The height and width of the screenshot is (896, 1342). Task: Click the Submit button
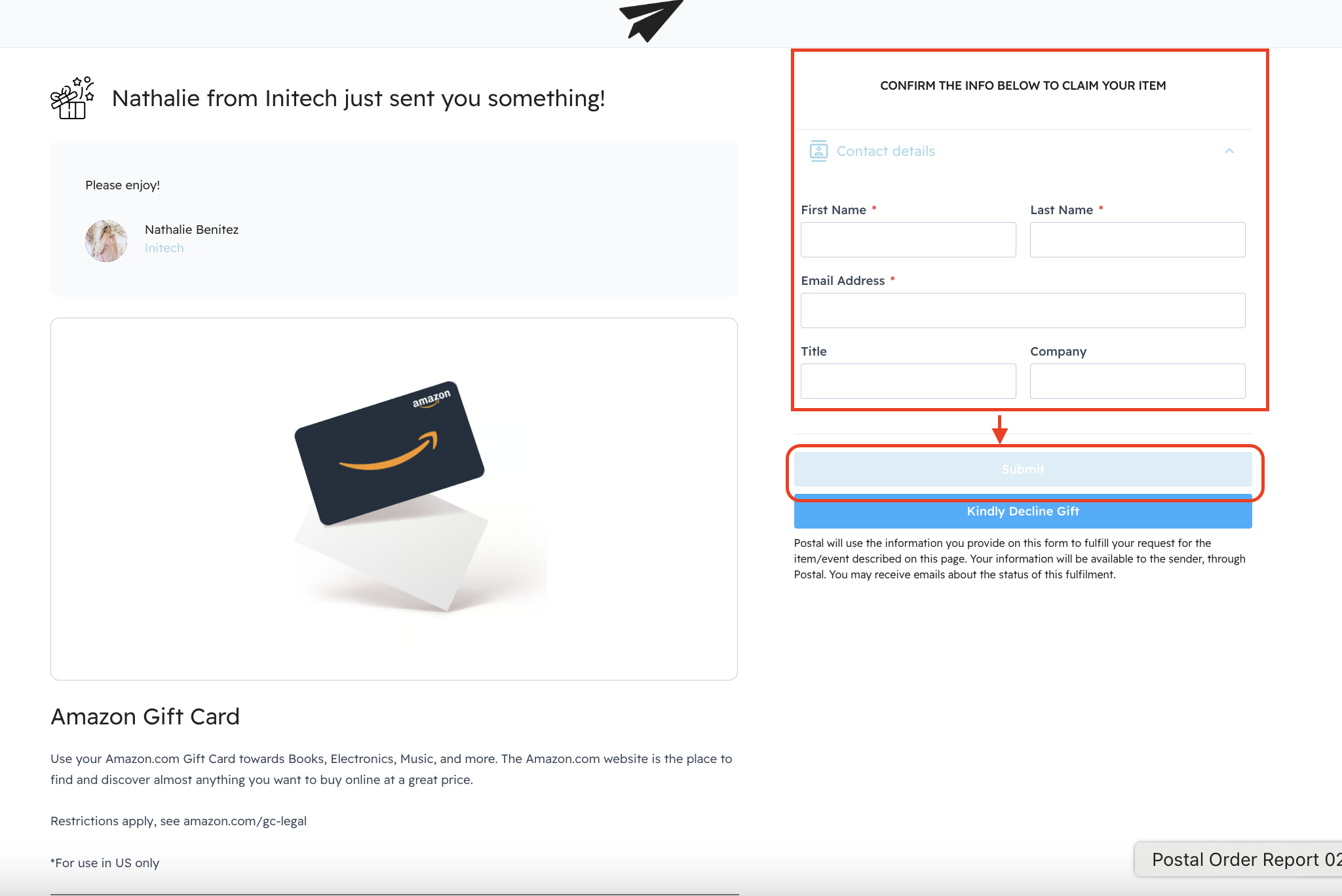coord(1023,469)
